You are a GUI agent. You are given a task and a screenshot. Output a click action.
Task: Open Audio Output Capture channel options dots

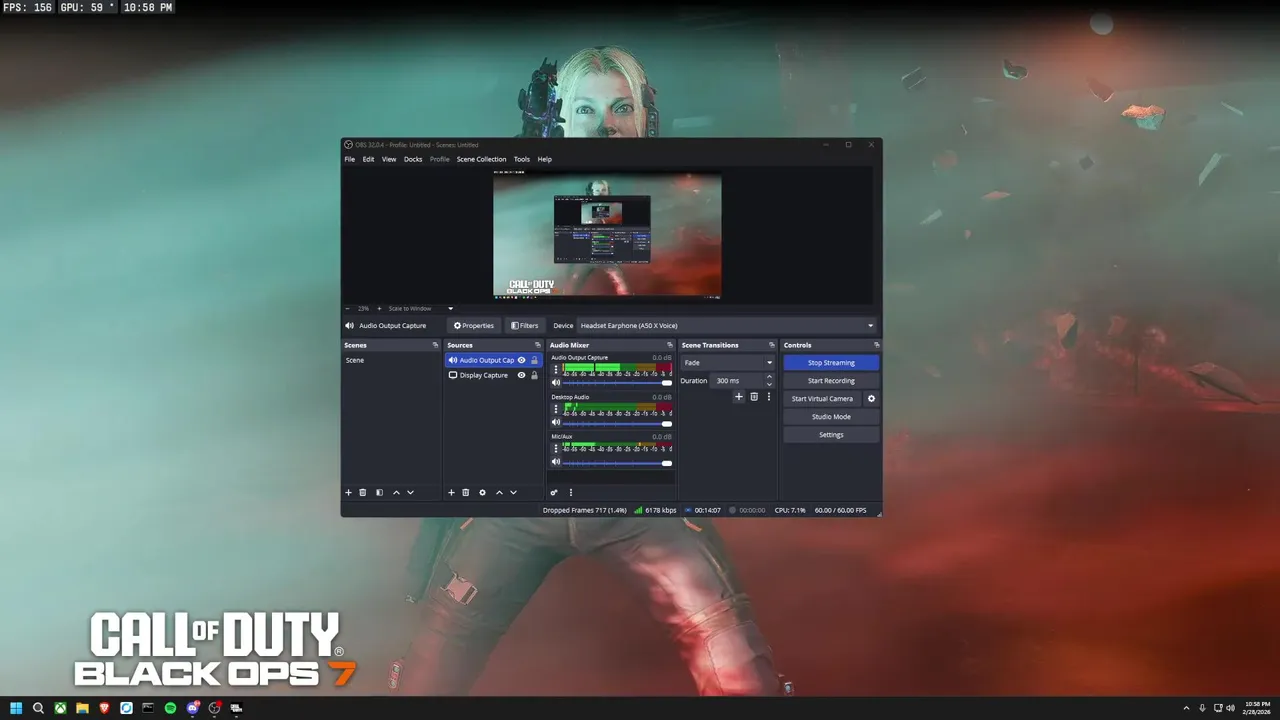(x=556, y=369)
